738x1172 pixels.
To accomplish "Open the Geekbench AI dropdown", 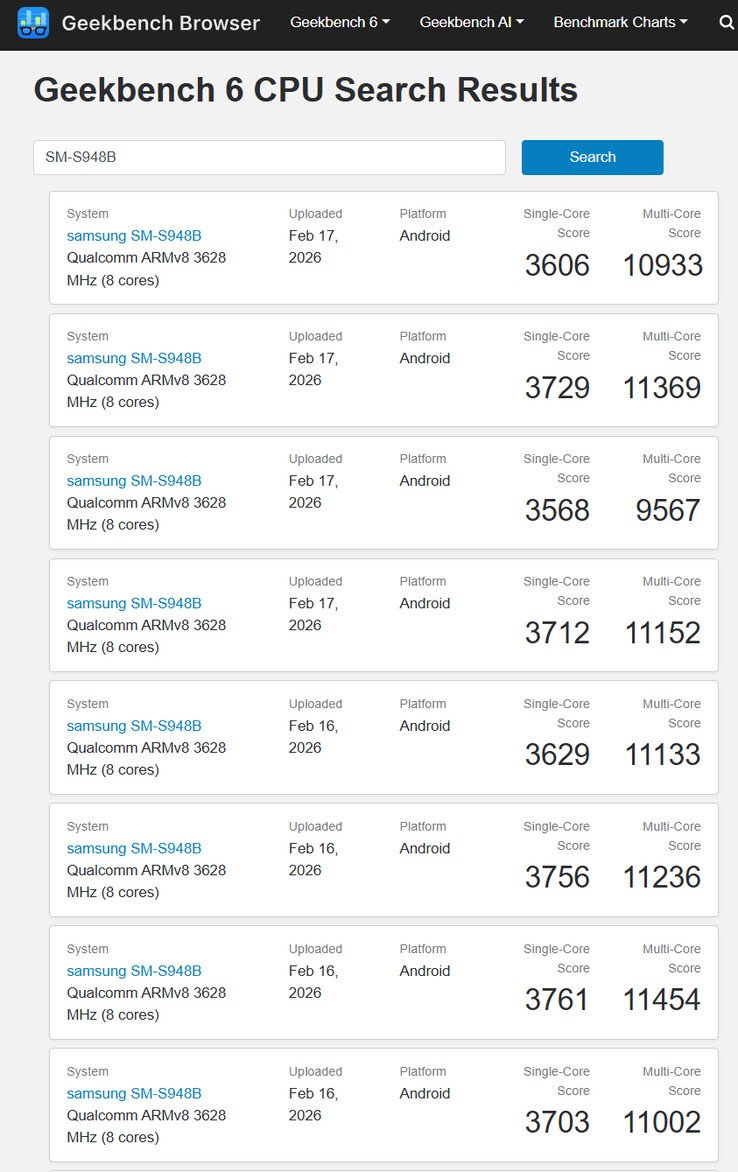I will [x=471, y=22].
